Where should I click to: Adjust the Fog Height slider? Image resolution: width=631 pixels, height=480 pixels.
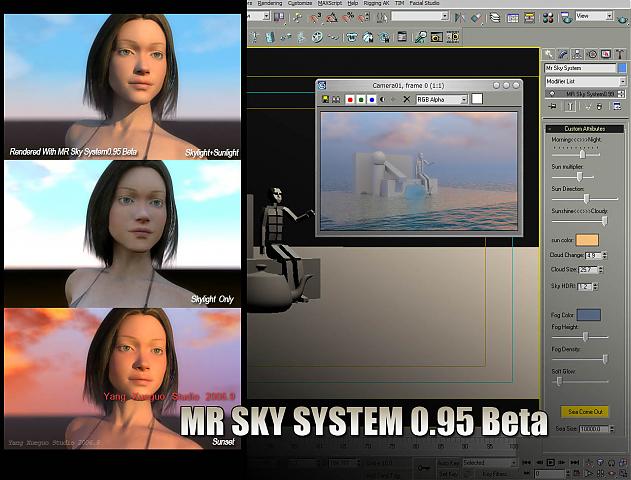[586, 337]
